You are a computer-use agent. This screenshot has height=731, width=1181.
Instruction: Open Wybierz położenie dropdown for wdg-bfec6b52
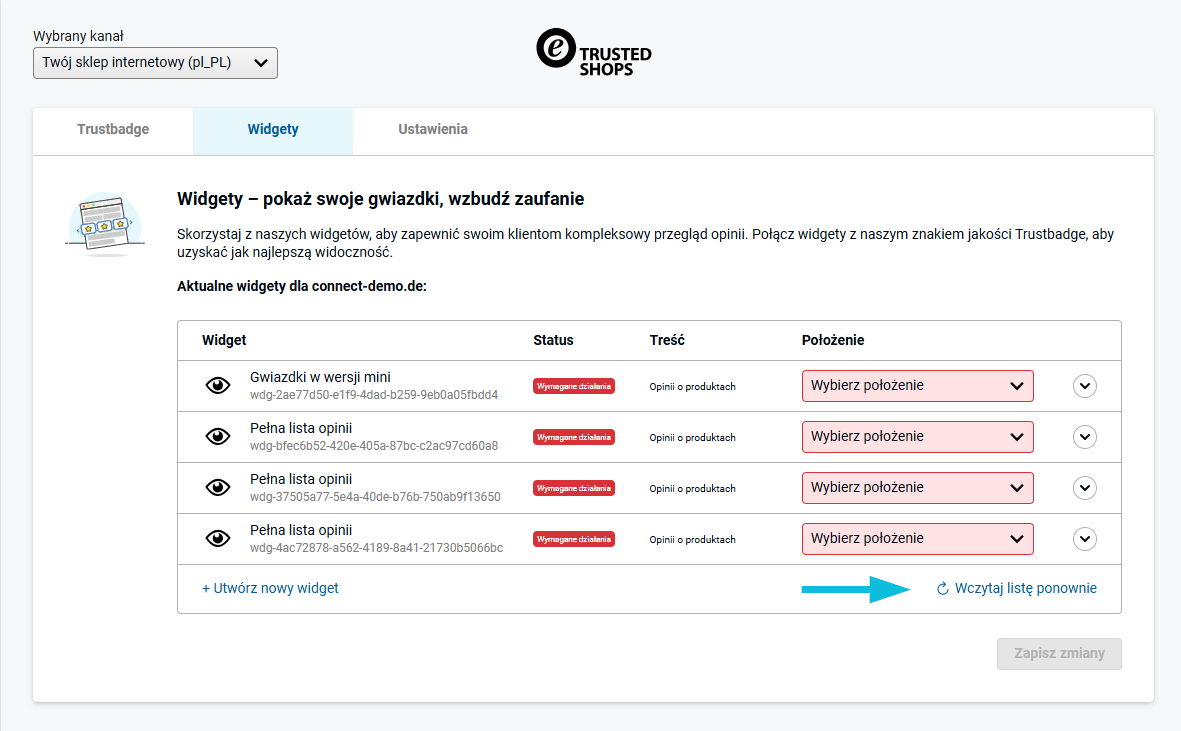click(917, 437)
